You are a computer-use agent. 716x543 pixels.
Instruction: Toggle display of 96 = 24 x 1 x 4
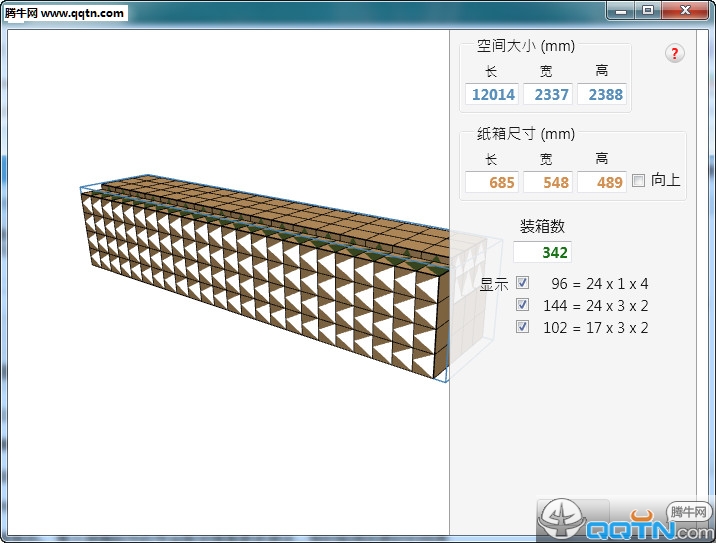click(522, 283)
